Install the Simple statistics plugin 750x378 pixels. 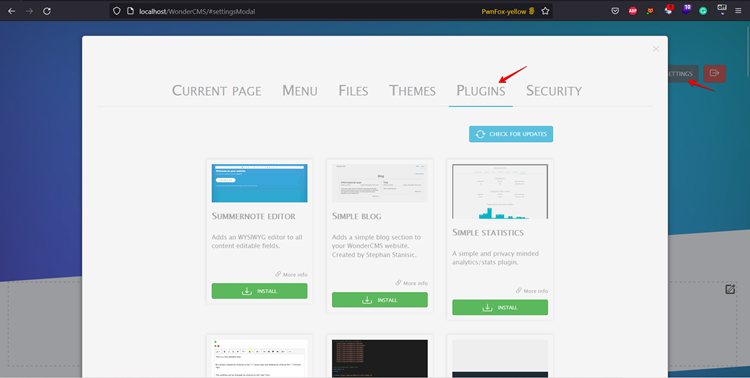(500, 307)
